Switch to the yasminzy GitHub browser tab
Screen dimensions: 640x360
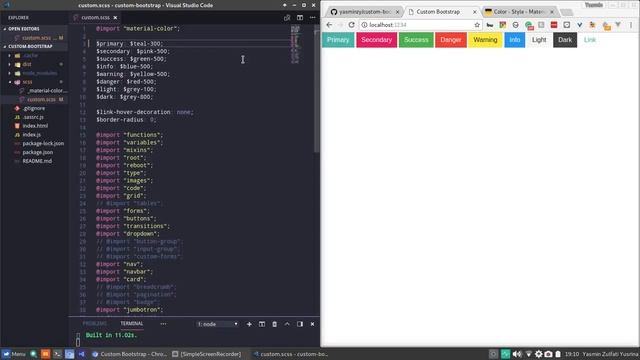364,12
